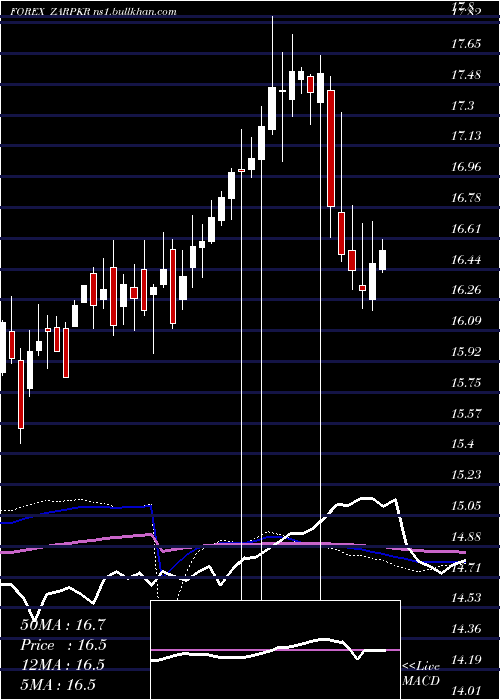Click the 14.88 price axis label

point(466,537)
